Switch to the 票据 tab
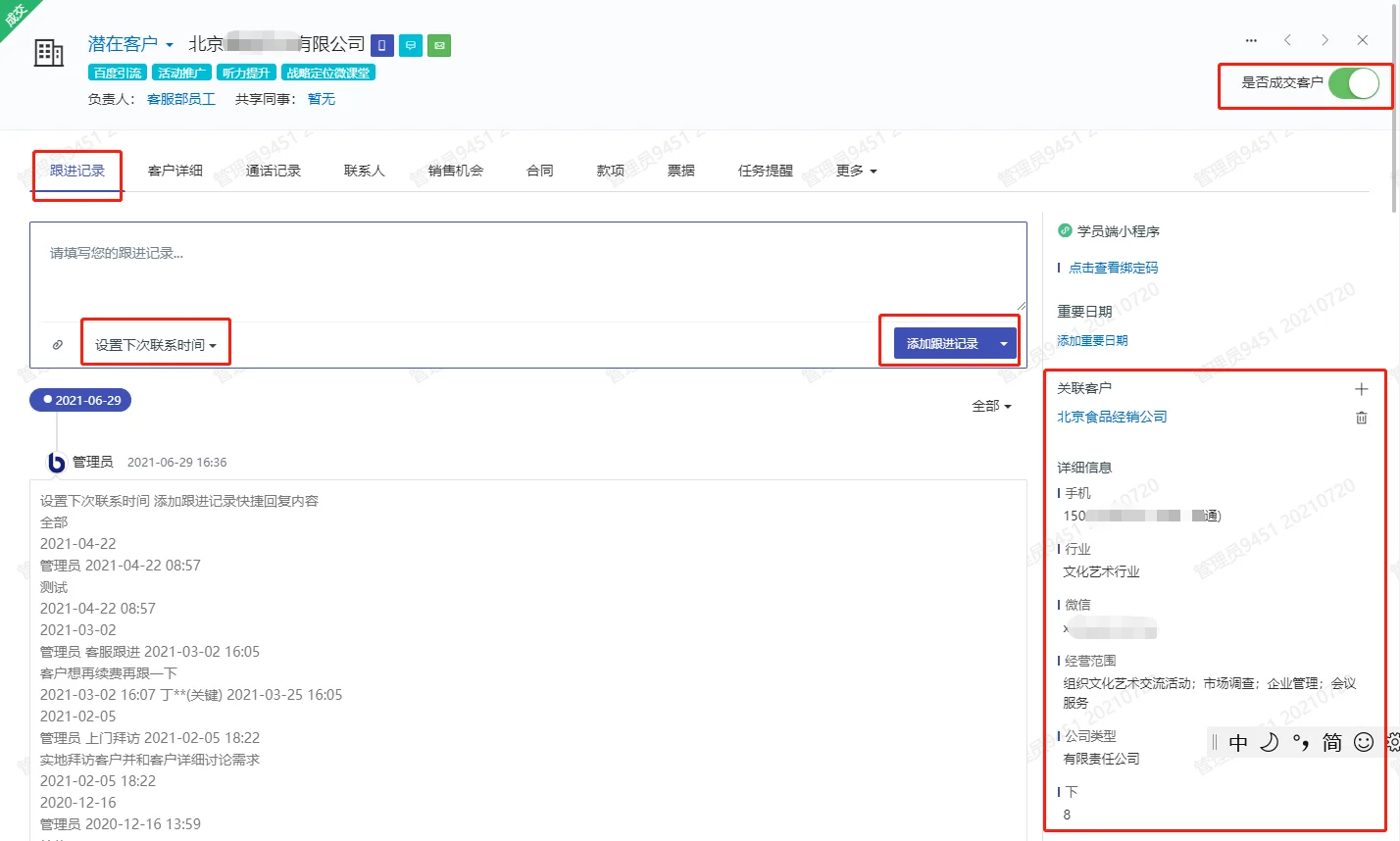Image resolution: width=1400 pixels, height=841 pixels. coord(681,171)
